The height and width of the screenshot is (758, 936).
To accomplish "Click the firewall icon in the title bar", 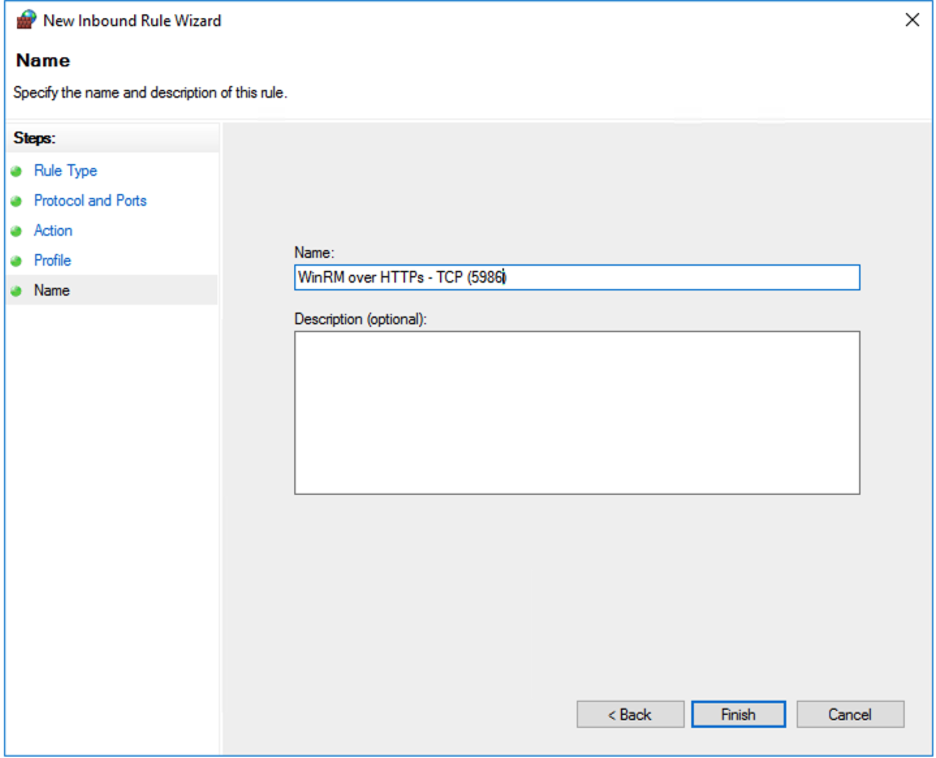I will coord(26,19).
